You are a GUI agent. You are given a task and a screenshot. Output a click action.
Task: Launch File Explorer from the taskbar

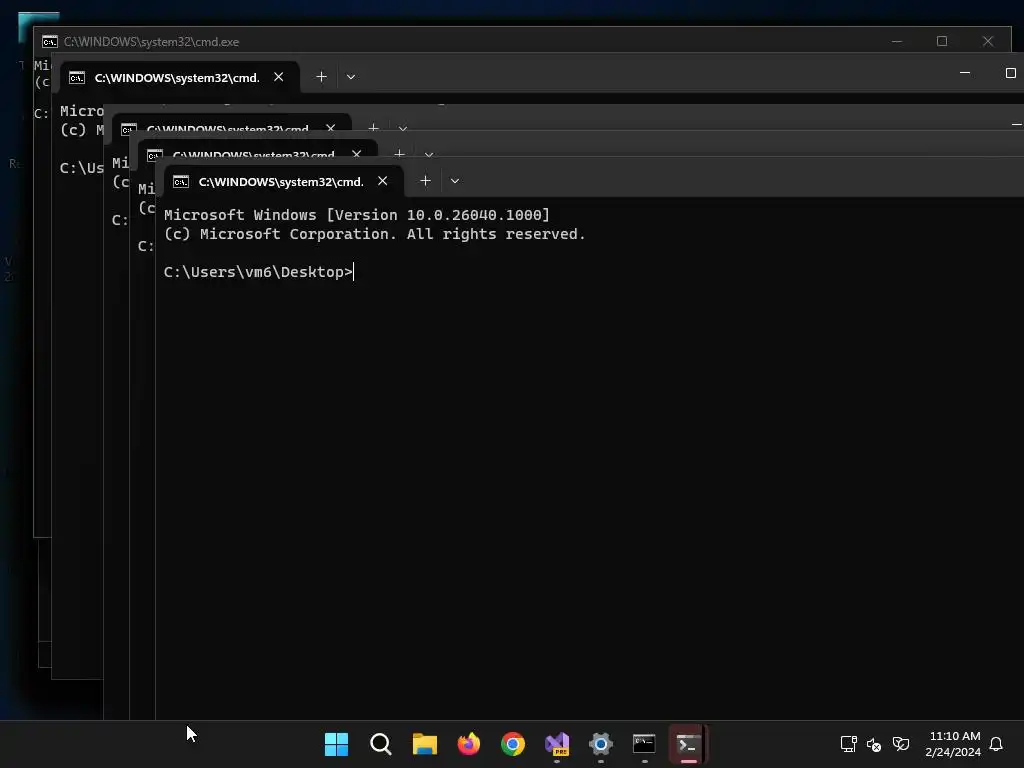click(424, 744)
